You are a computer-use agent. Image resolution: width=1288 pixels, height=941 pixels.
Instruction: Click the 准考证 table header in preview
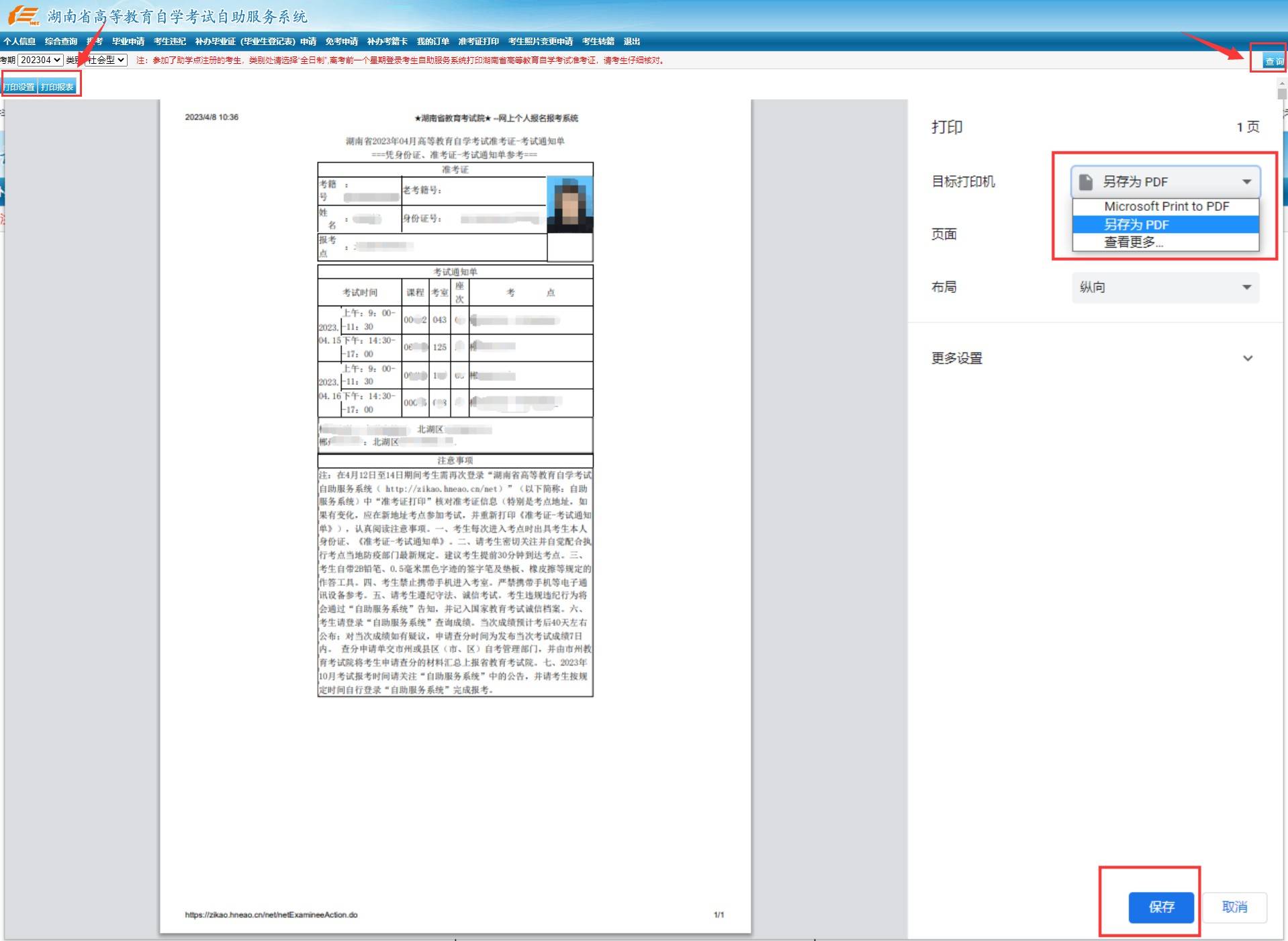pos(455,169)
